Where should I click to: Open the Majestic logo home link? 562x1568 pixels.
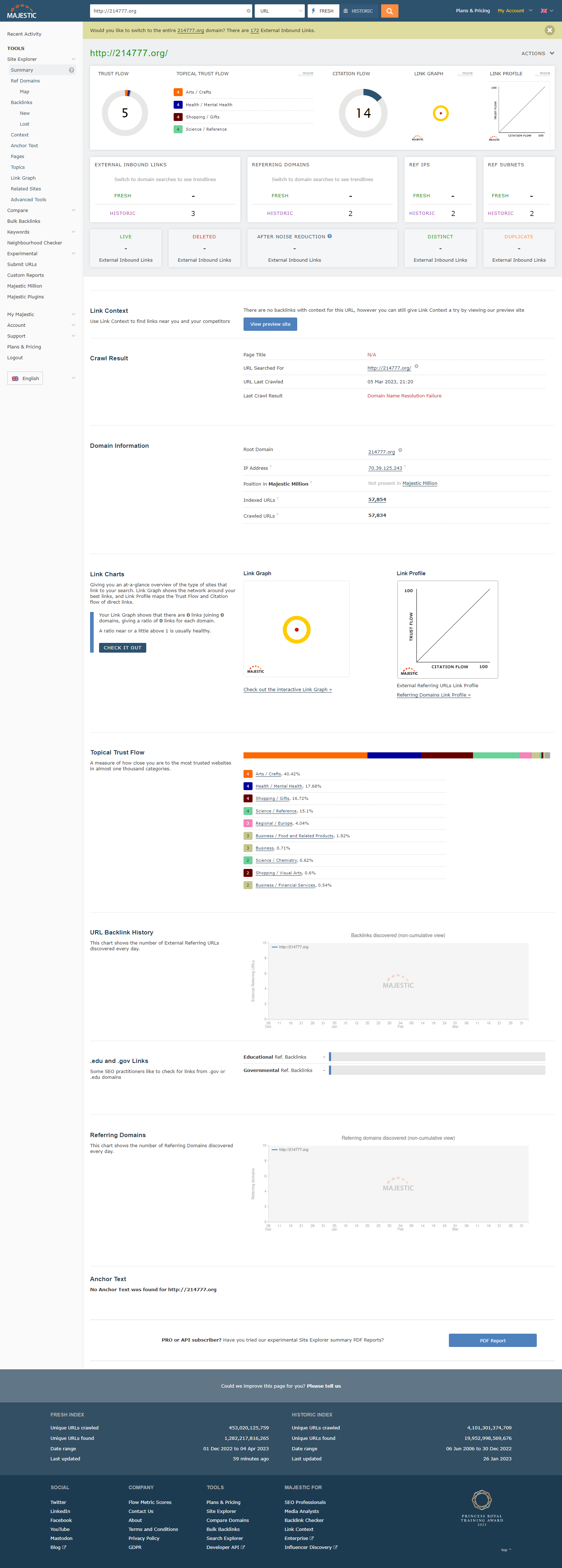[22, 12]
